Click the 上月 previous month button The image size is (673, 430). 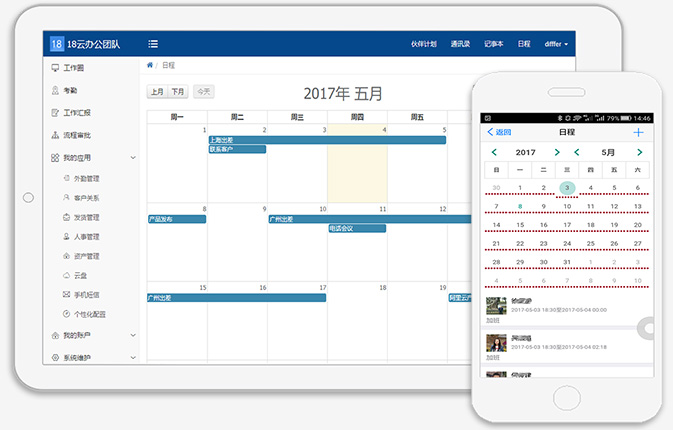(x=158, y=91)
